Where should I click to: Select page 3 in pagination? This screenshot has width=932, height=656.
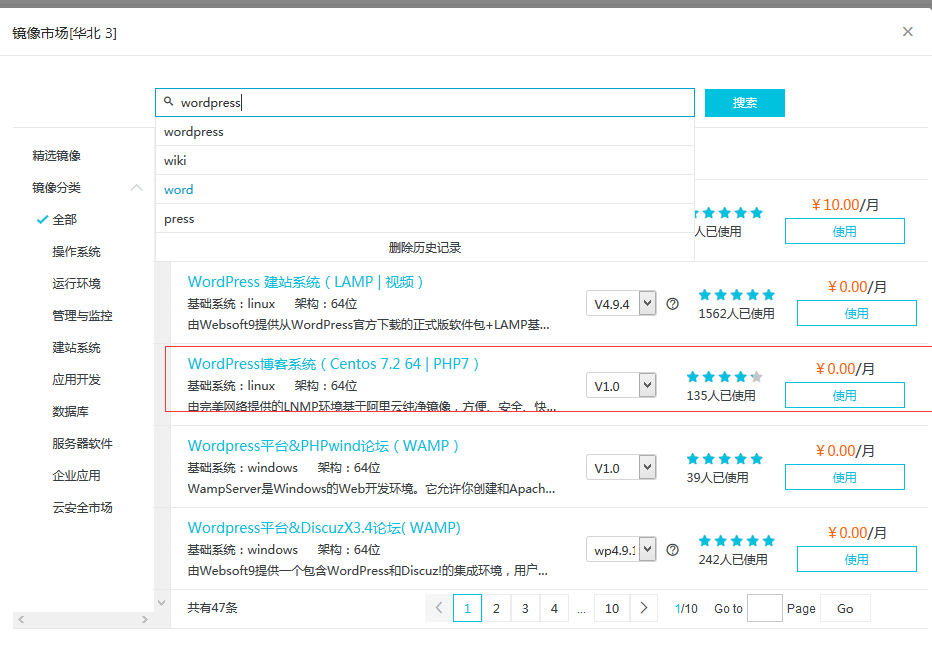click(525, 608)
